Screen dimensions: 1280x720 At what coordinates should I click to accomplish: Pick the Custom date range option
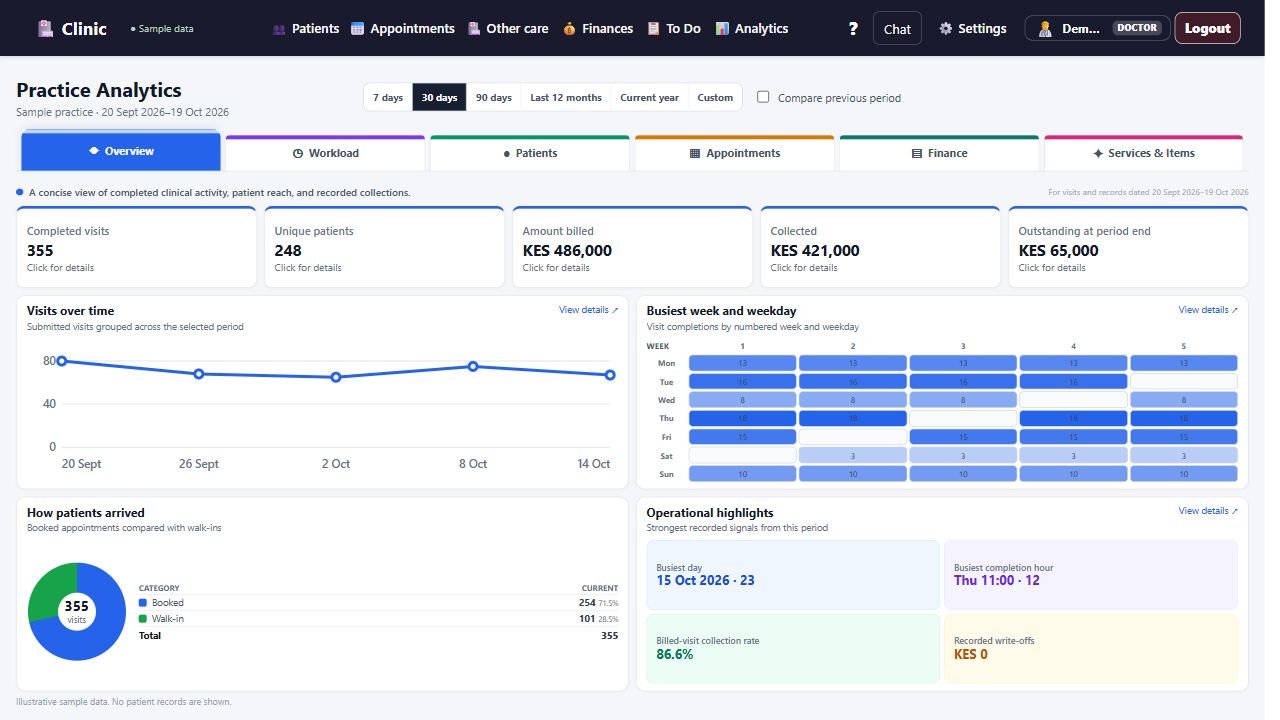[715, 97]
